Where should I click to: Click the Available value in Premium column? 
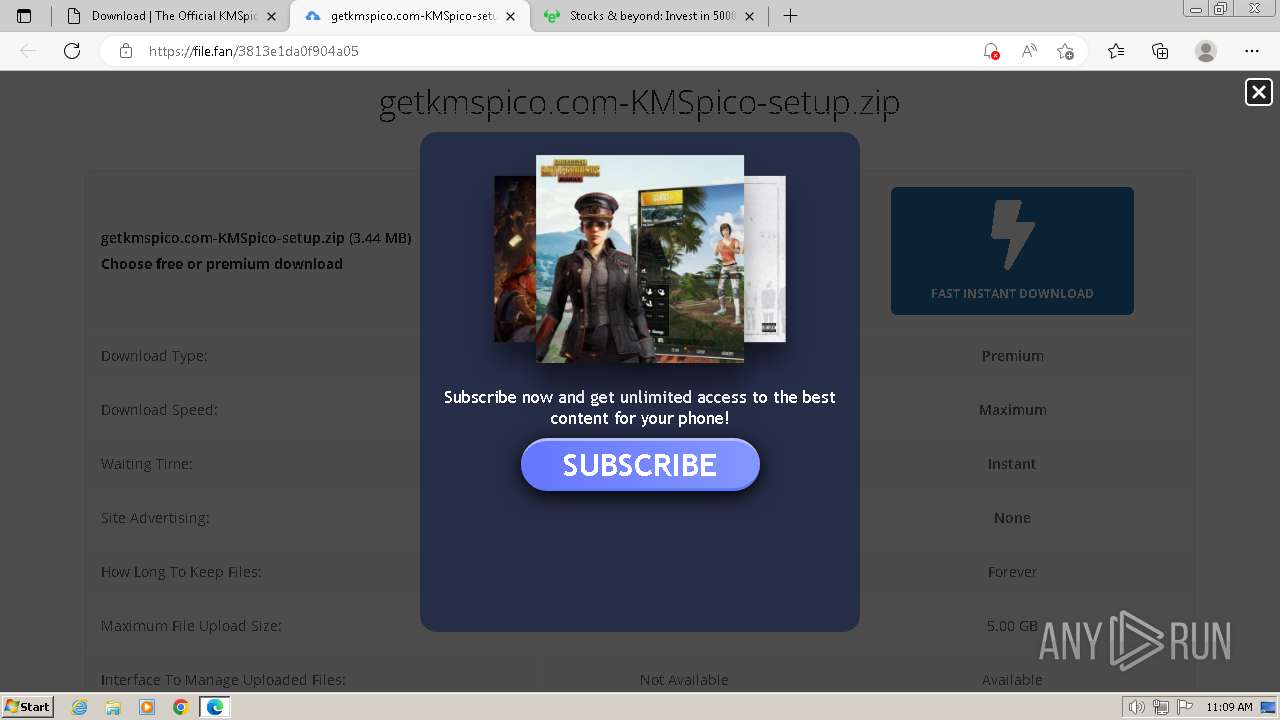1012,680
